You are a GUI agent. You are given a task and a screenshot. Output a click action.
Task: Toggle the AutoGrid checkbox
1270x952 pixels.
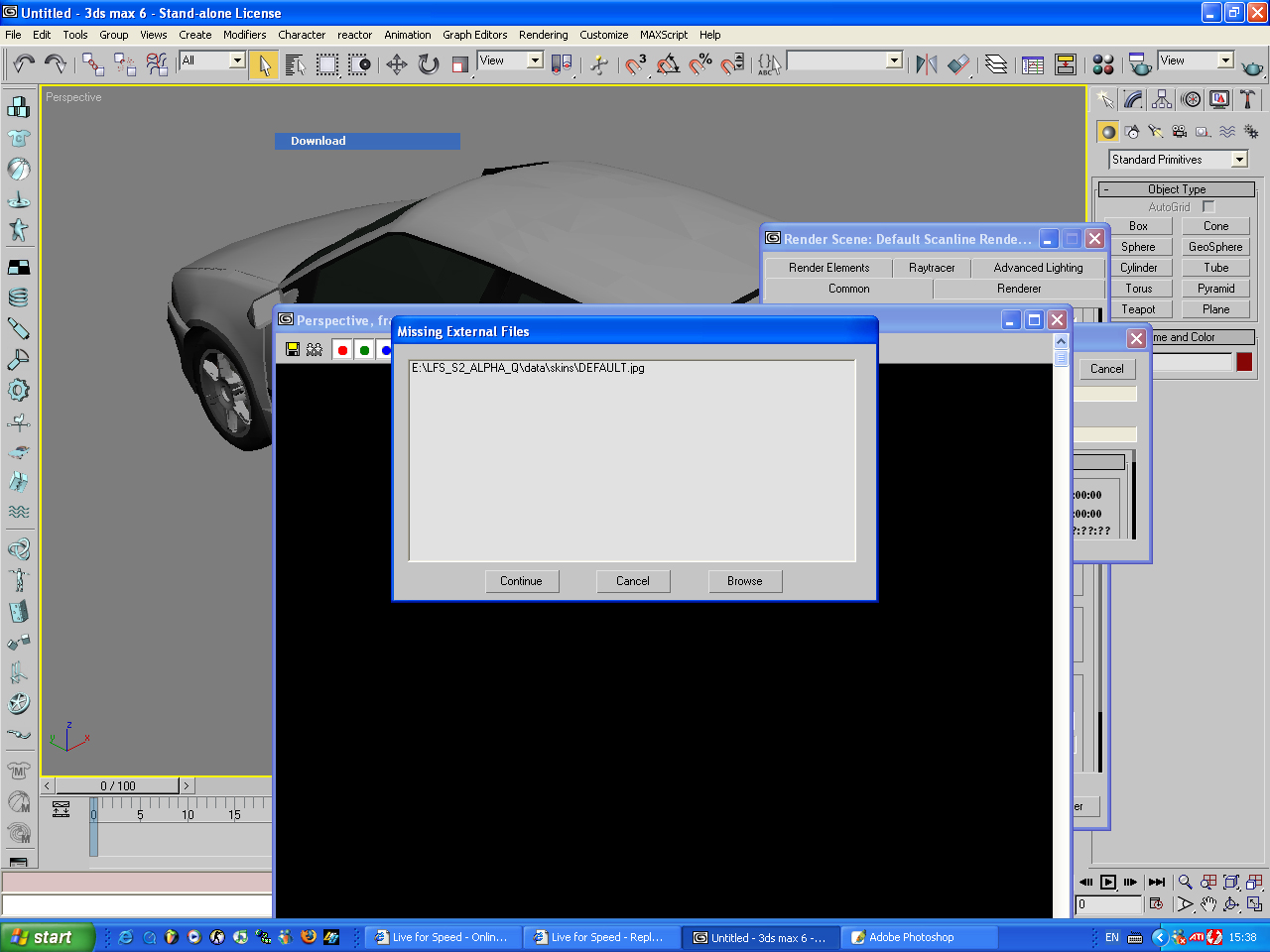(1208, 207)
